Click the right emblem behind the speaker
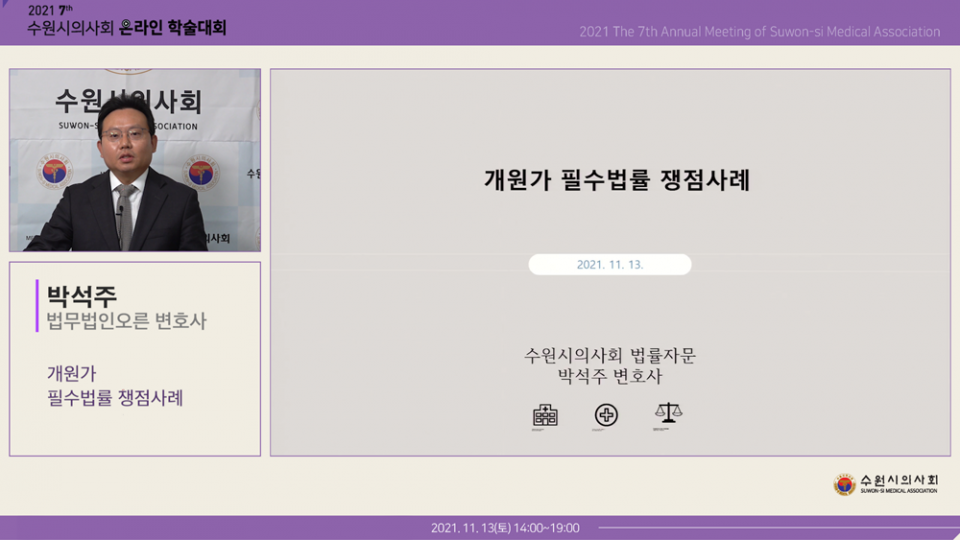The height and width of the screenshot is (540, 960). pyautogui.click(x=201, y=172)
